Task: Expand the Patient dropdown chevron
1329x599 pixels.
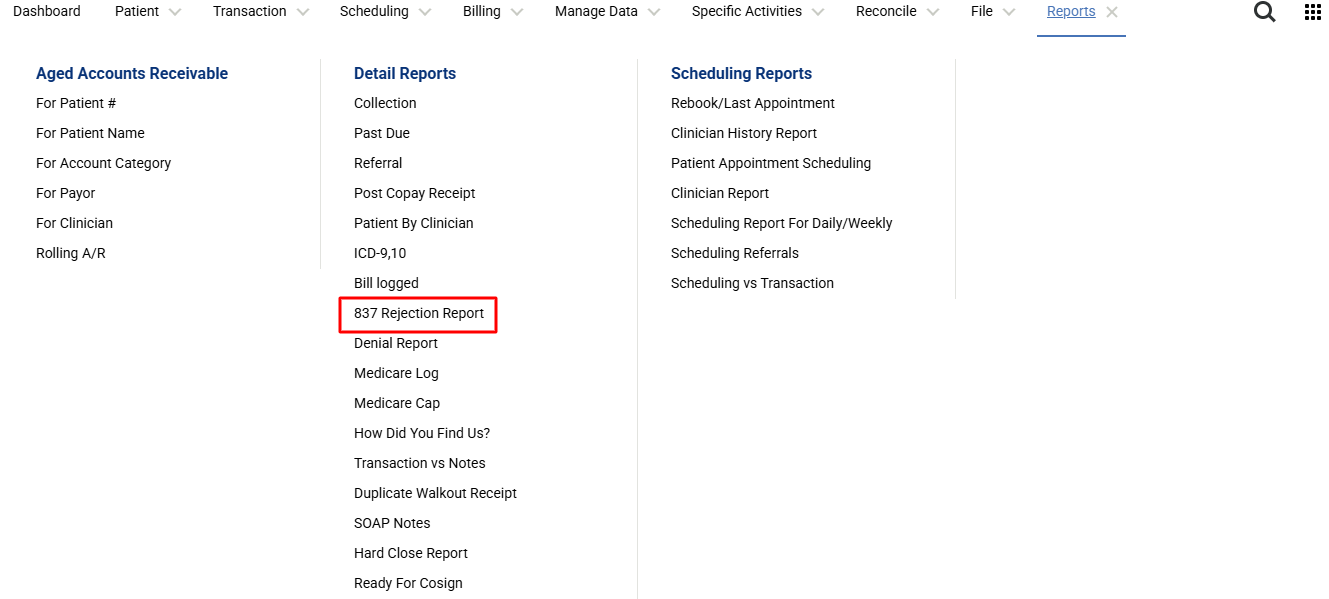Action: point(175,12)
